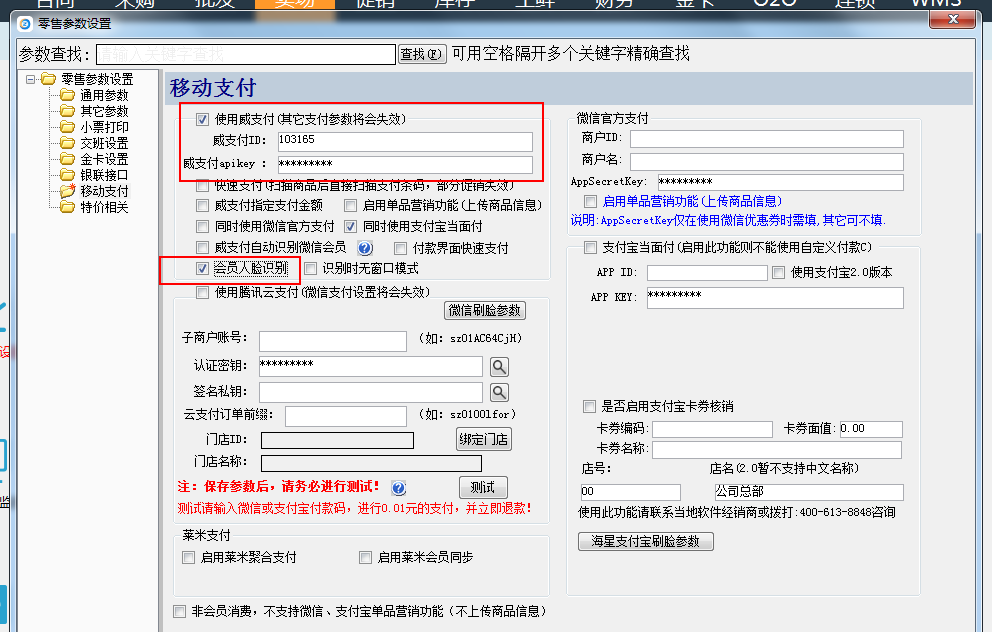Image resolution: width=992 pixels, height=632 pixels.
Task: Collapse the 零售参数设置 tree root node
Action: (x=32, y=79)
